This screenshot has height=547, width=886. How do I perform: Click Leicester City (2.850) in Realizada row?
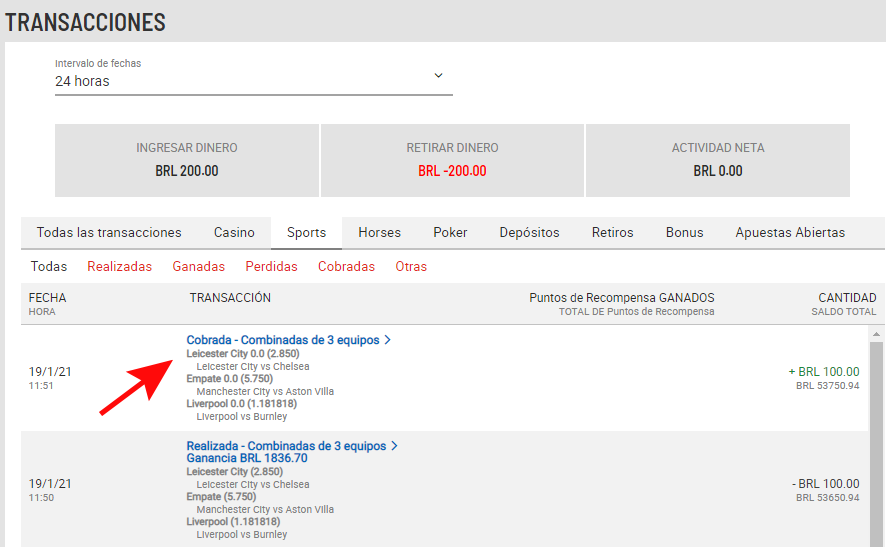click(x=234, y=471)
